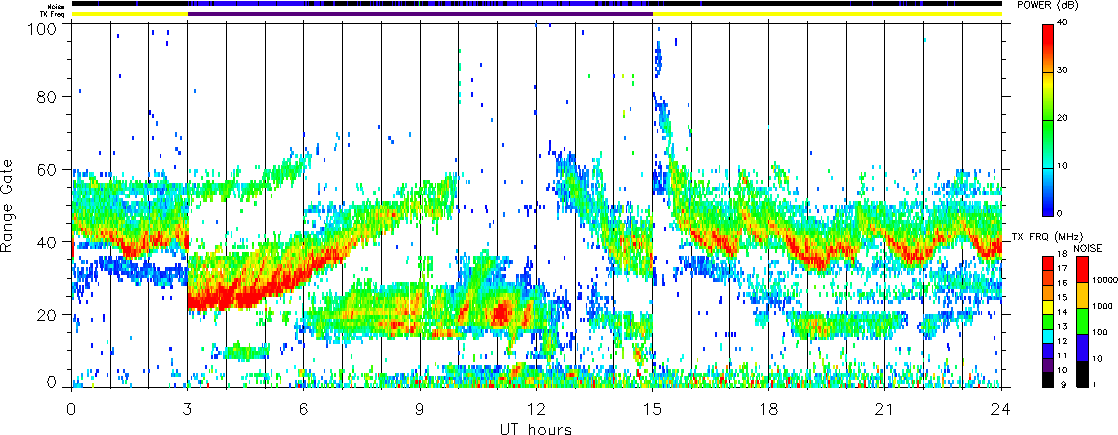The height and width of the screenshot is (435, 1118).
Task: Select the "9" tick on the UT hours axis
Action: 420,409
